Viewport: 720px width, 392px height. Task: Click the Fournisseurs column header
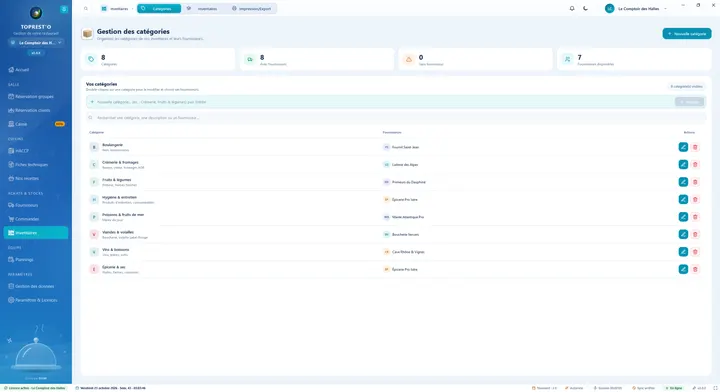392,132
